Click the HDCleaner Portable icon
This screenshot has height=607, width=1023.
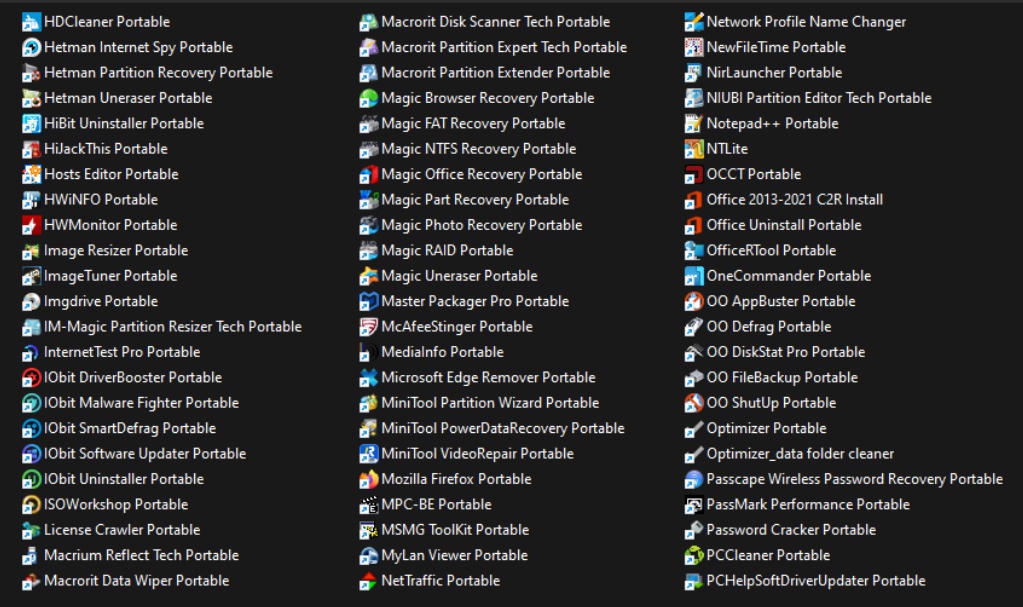tap(31, 22)
